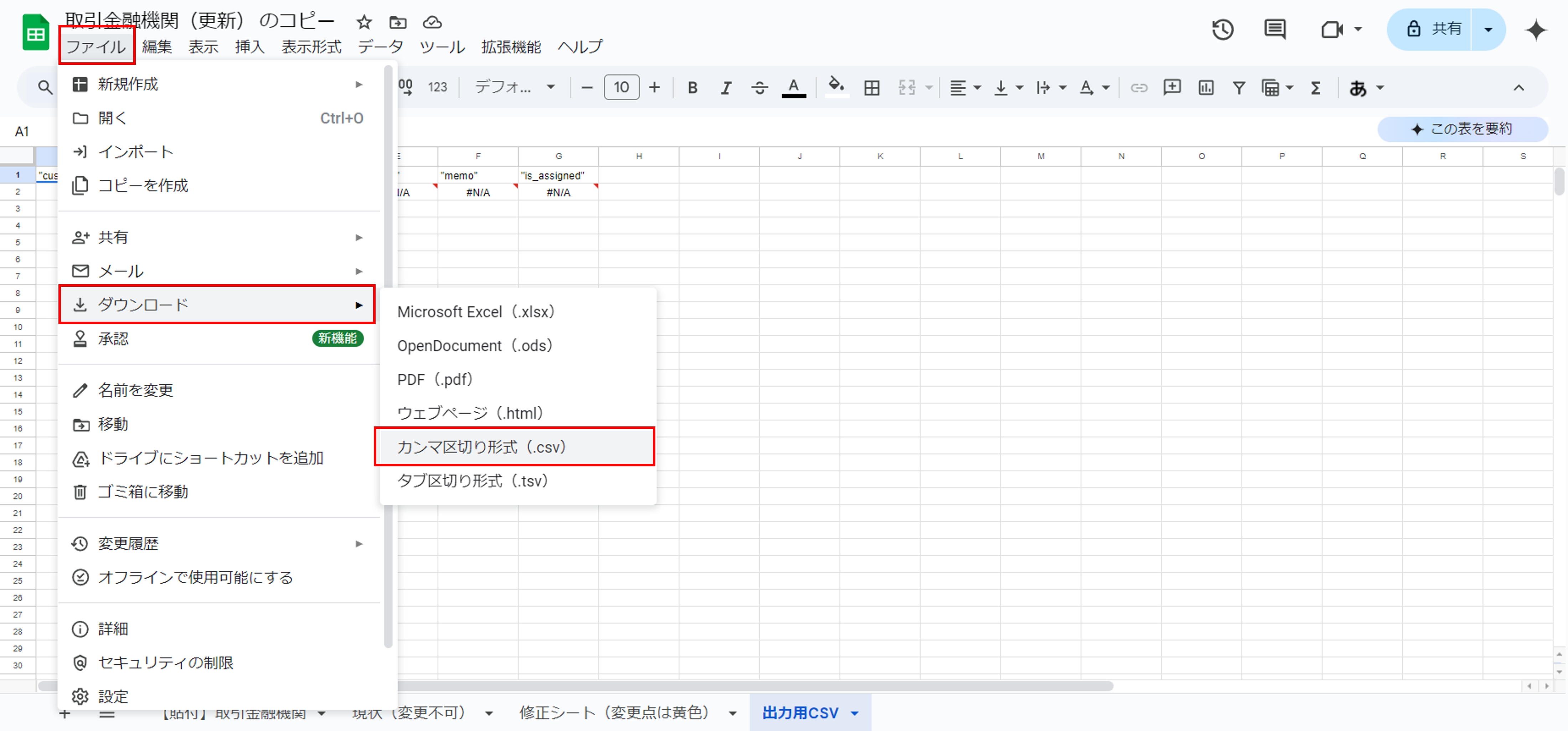Screen dimensions: 1568x731
Task: Open the share options dropdown arrow
Action: tap(1488, 29)
